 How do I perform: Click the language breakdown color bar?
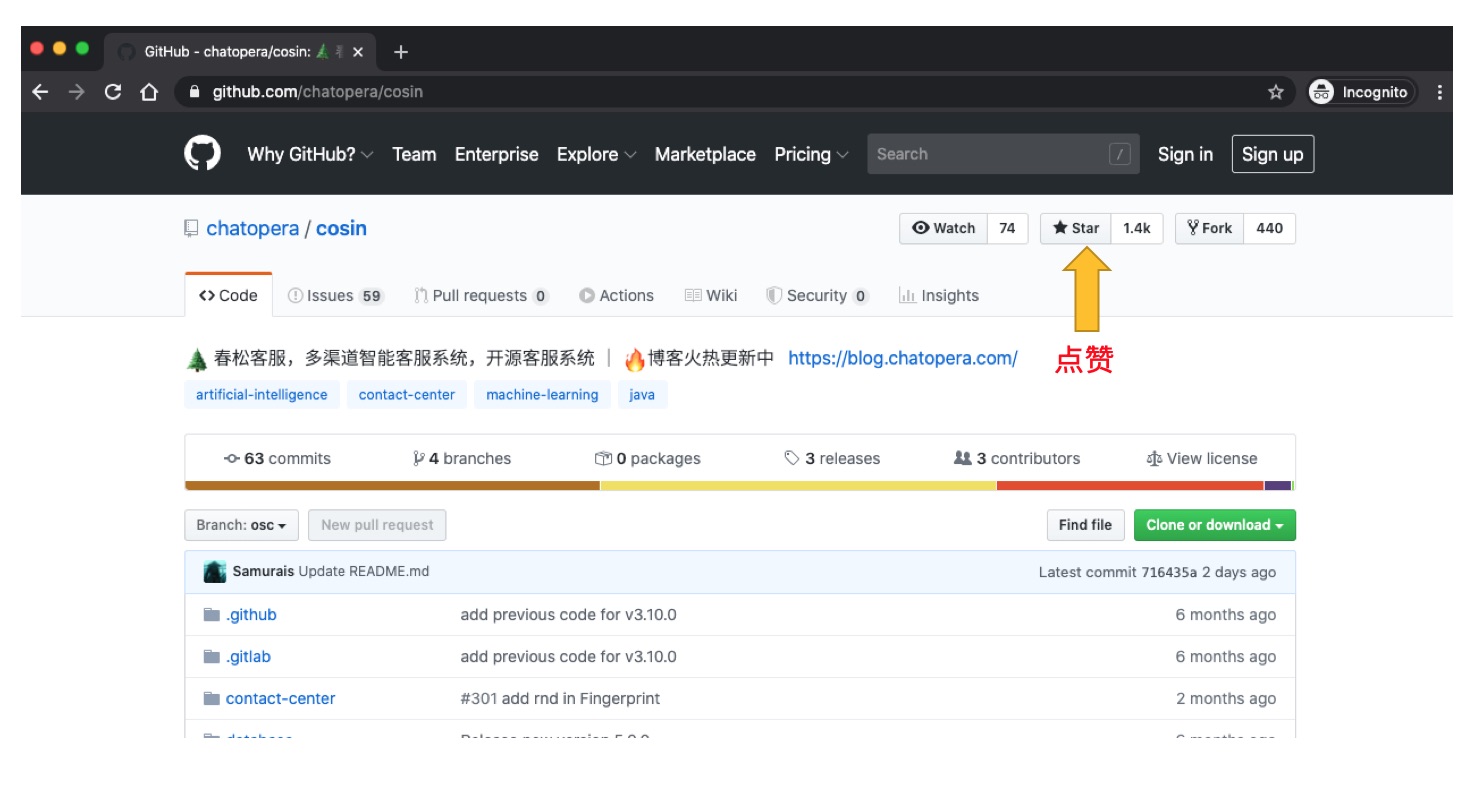click(740, 486)
